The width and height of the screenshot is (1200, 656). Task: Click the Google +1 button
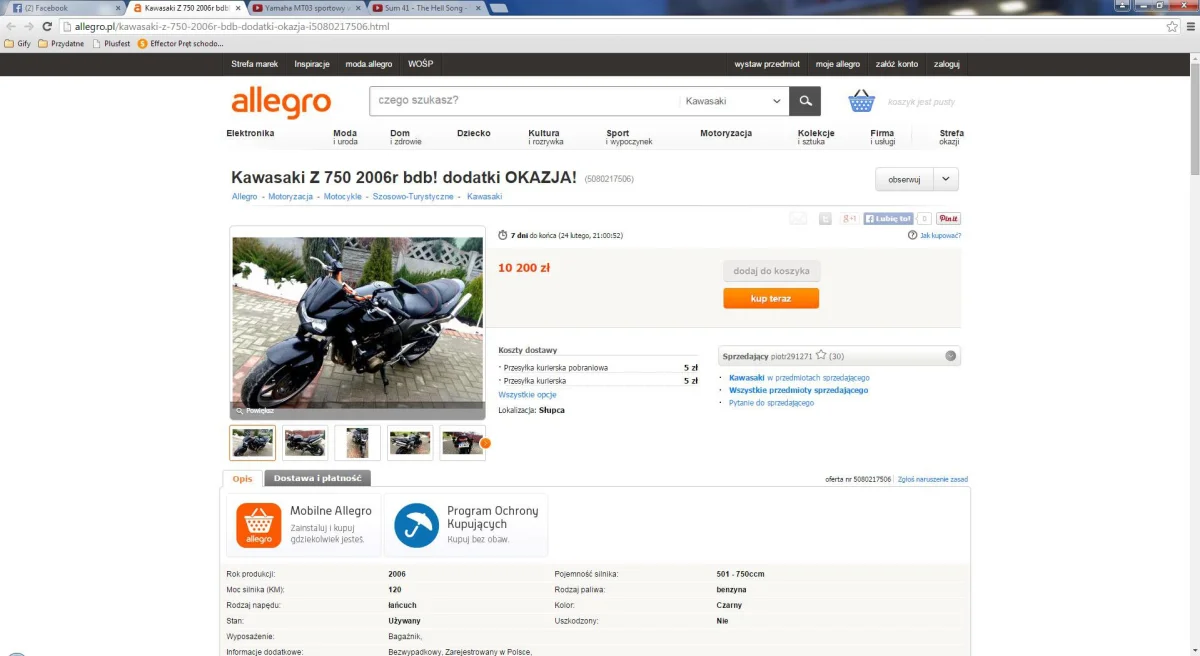849,218
